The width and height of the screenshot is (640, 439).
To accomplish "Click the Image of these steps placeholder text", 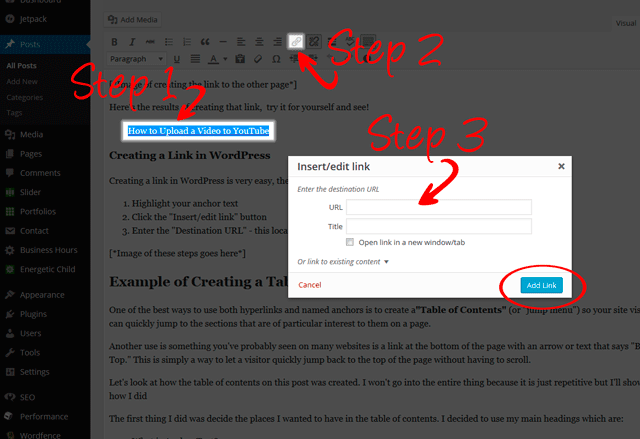I will point(177,253).
